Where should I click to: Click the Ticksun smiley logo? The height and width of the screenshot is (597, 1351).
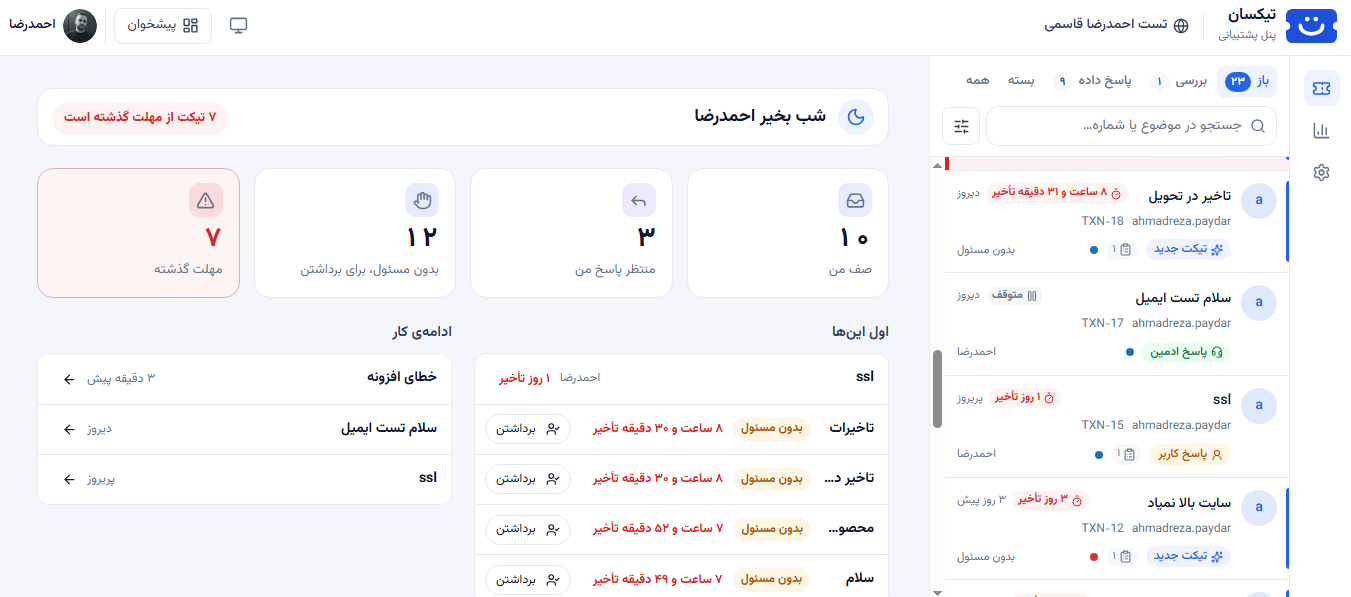tap(1310, 26)
